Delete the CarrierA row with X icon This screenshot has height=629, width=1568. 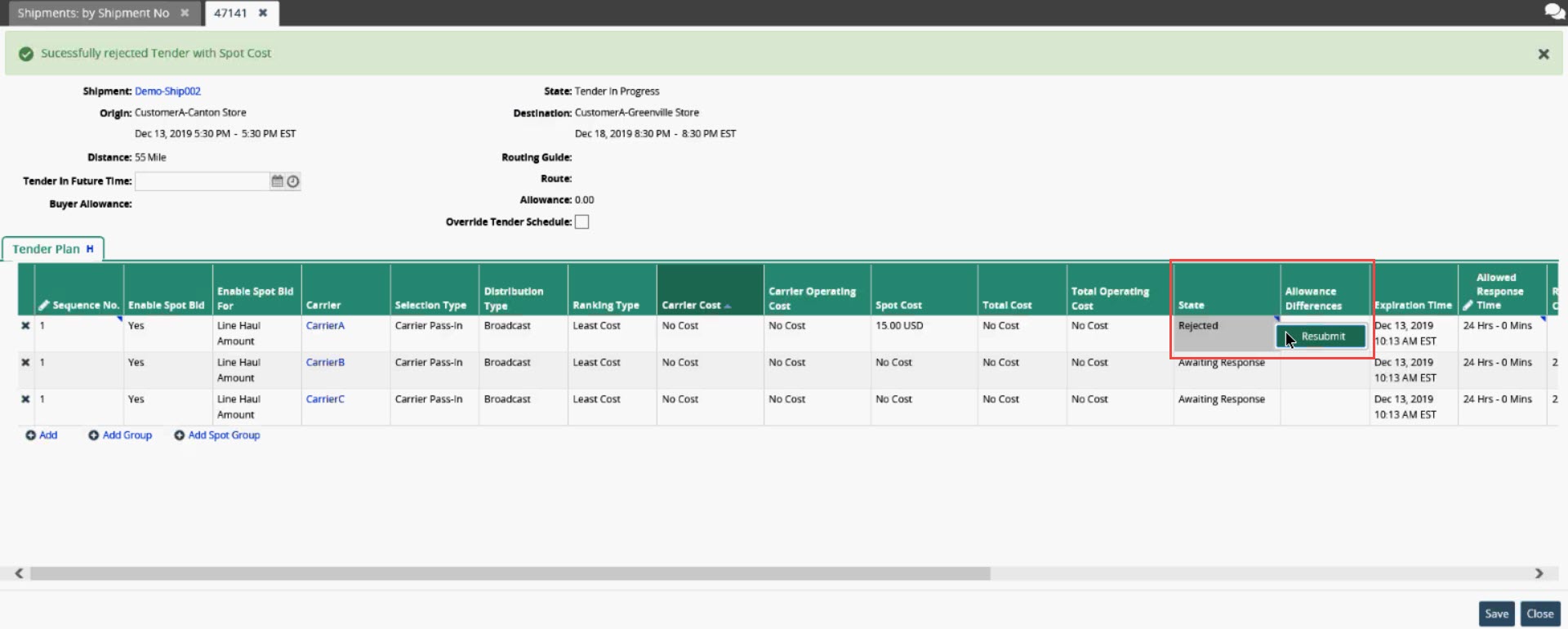25,326
